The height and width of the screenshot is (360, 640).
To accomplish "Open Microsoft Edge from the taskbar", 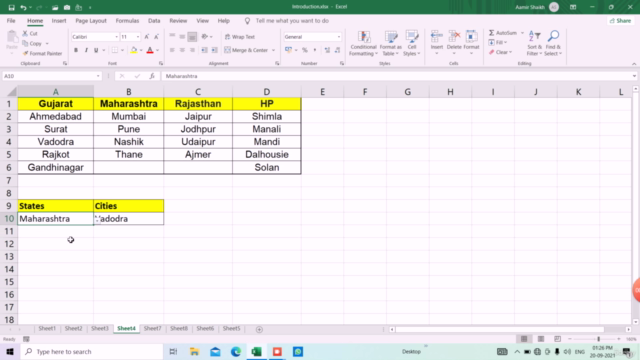I will tap(236, 351).
